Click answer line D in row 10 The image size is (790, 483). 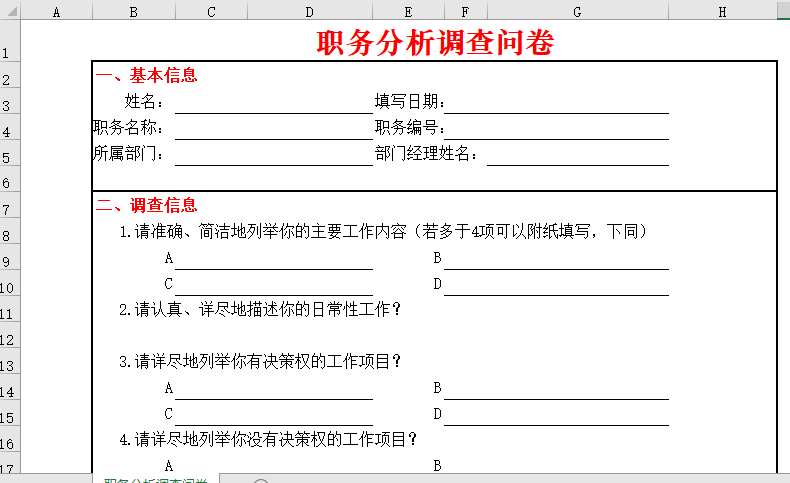[x=556, y=284]
